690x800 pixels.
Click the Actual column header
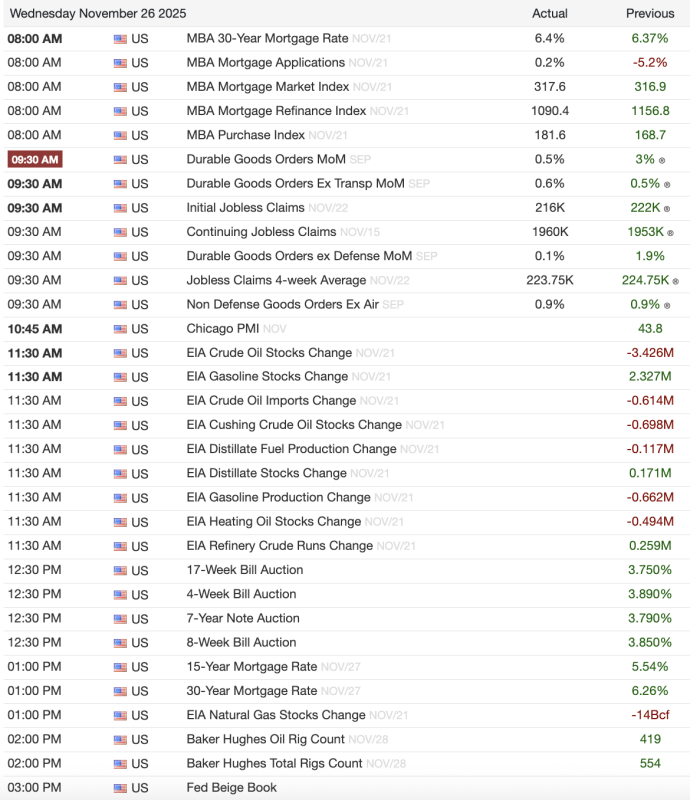point(549,13)
